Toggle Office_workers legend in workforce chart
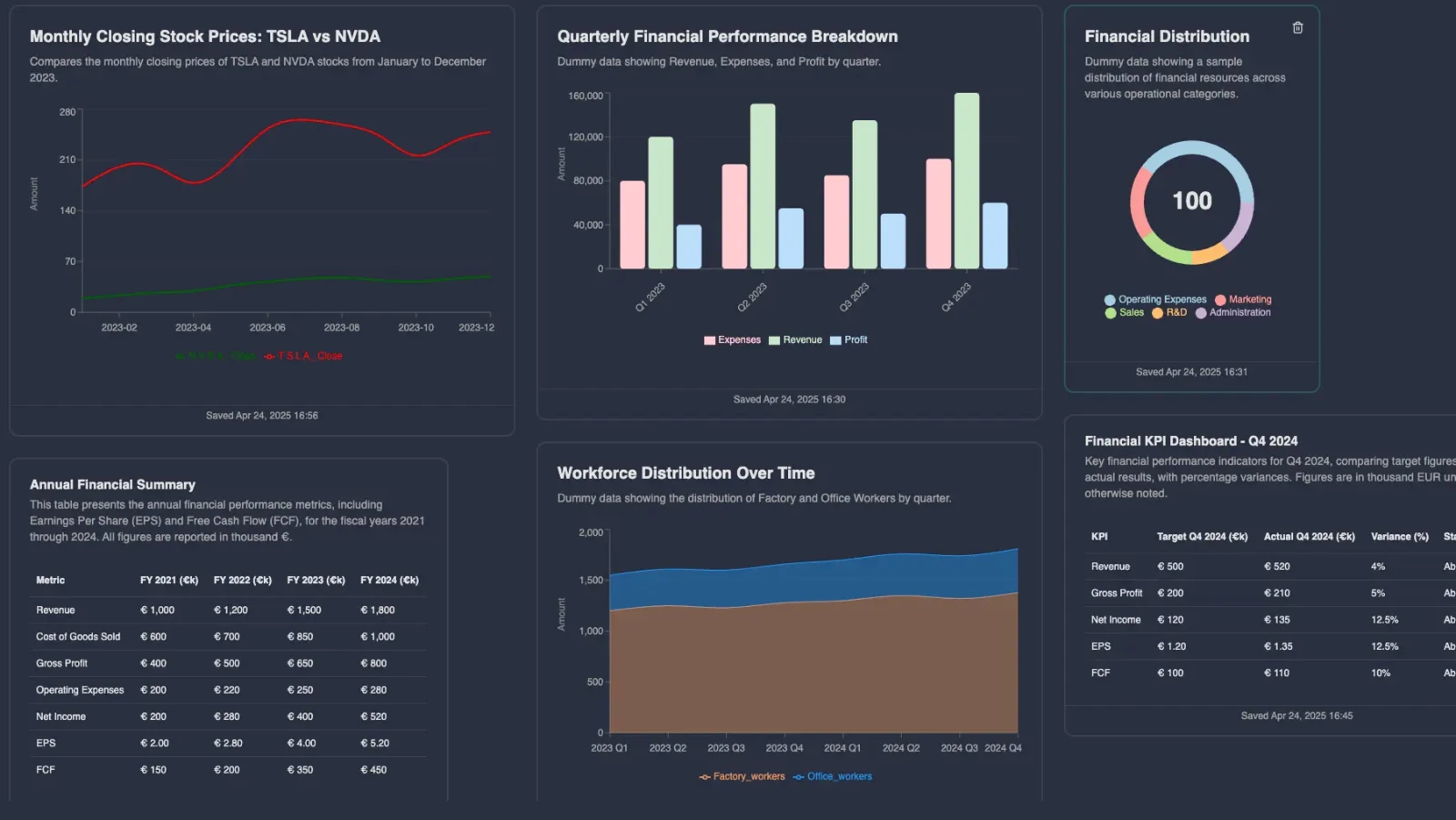1456x820 pixels. point(832,776)
